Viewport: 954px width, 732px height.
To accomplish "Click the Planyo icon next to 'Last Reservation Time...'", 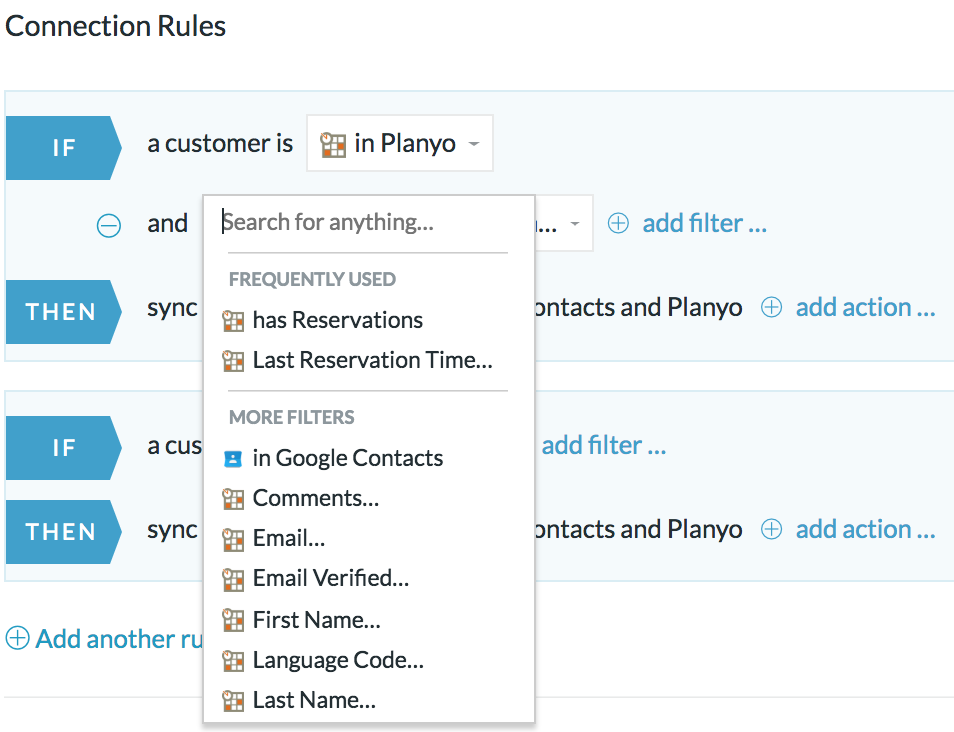I will coord(233,361).
